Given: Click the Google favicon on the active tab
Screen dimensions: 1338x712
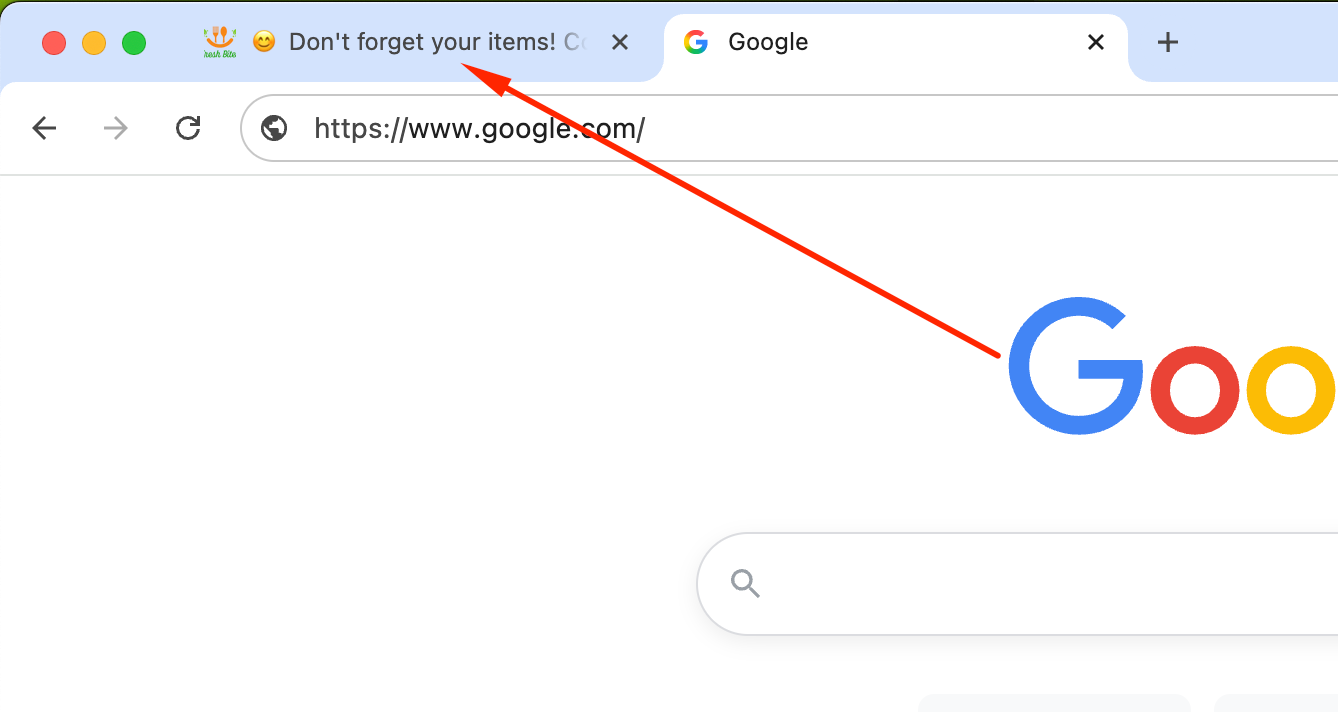Looking at the screenshot, I should [x=695, y=42].
